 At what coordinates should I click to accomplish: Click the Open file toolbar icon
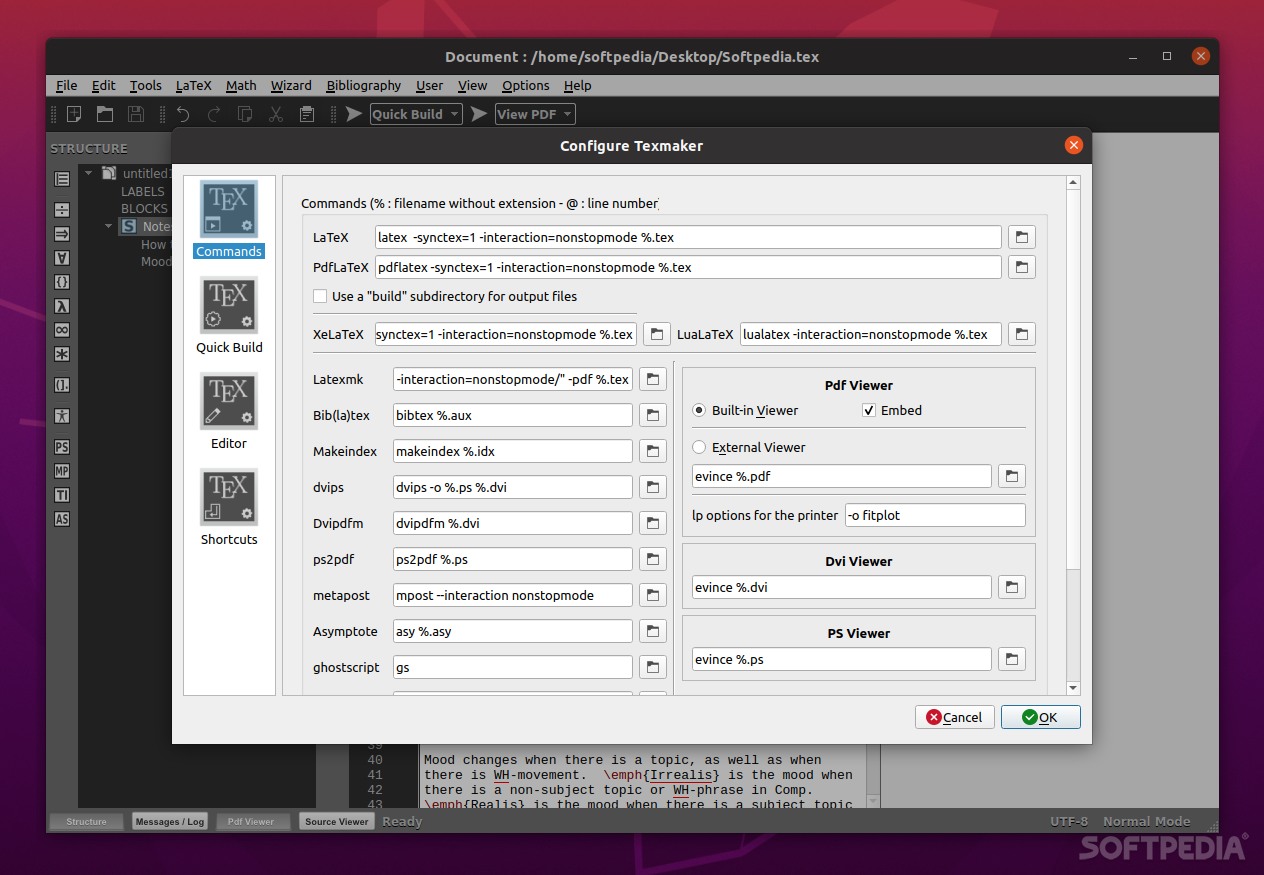(104, 114)
